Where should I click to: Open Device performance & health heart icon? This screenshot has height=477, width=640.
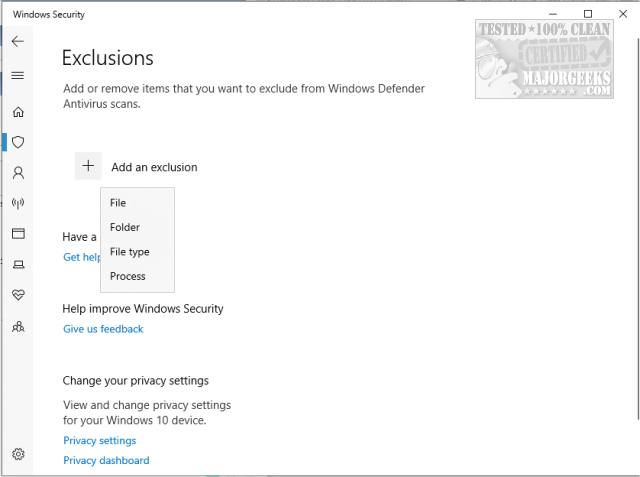[x=17, y=295]
